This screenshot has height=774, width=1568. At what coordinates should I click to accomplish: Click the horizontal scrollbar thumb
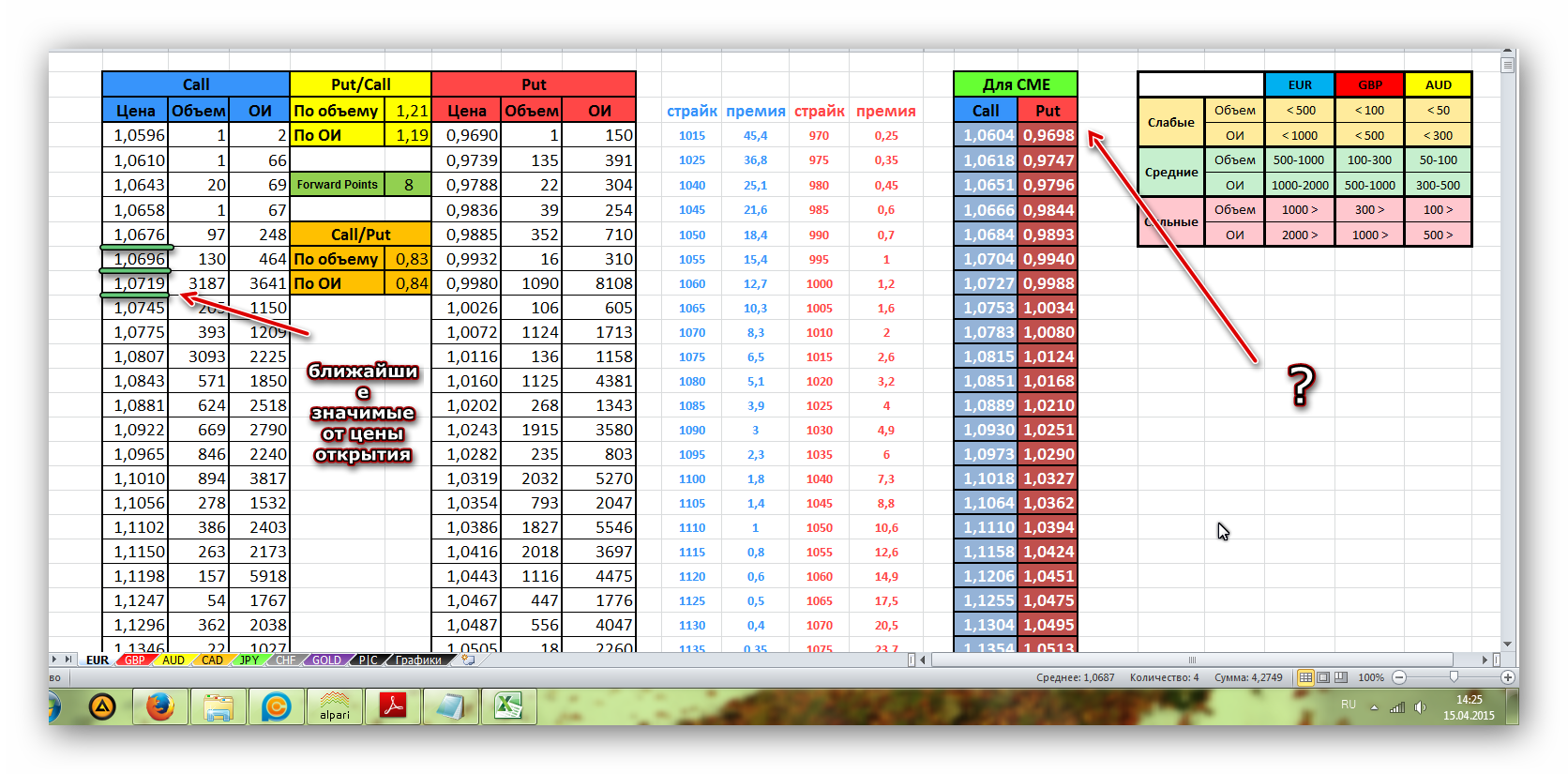(x=1193, y=660)
